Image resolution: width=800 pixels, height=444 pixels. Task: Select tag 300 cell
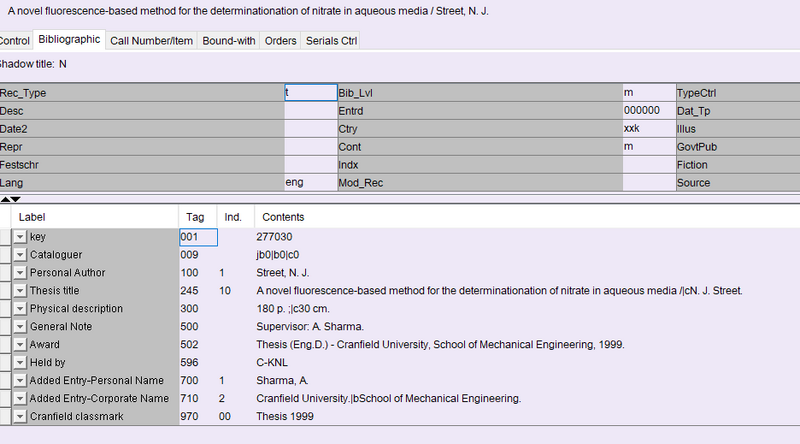(x=198, y=309)
